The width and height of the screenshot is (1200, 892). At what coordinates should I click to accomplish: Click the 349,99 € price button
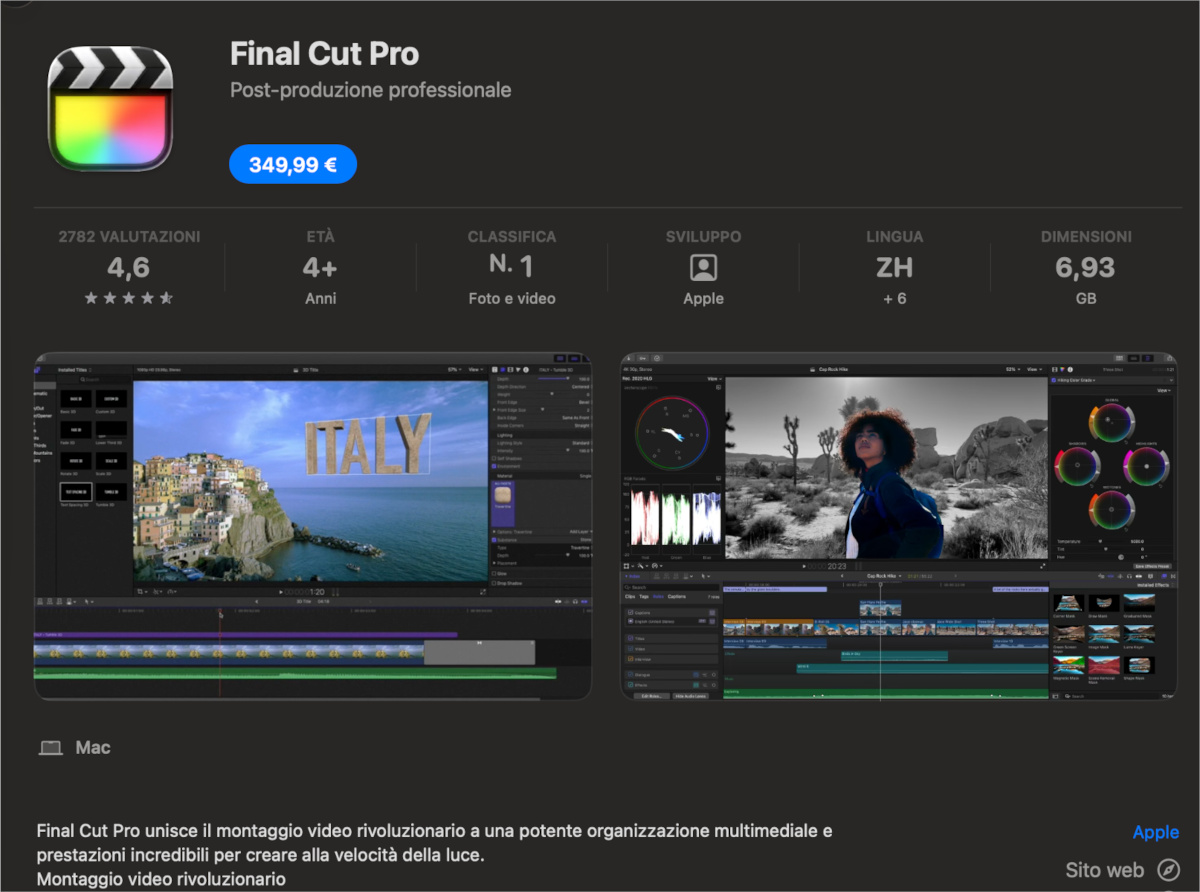(292, 165)
